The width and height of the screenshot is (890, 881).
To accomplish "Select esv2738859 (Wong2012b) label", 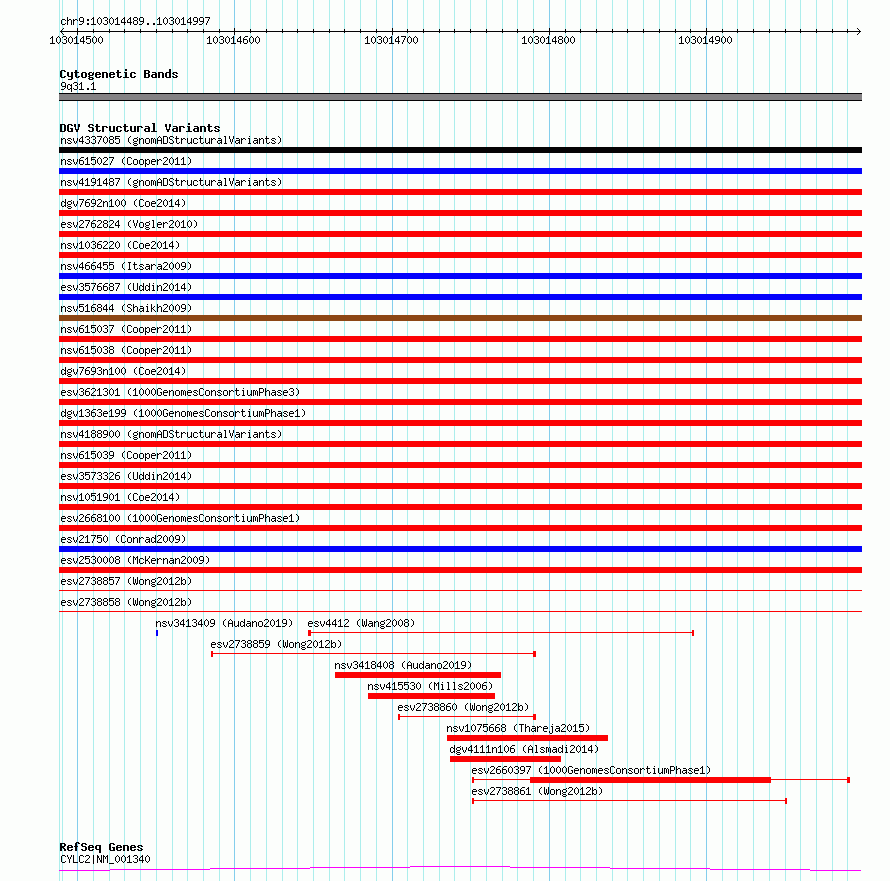I will point(276,644).
